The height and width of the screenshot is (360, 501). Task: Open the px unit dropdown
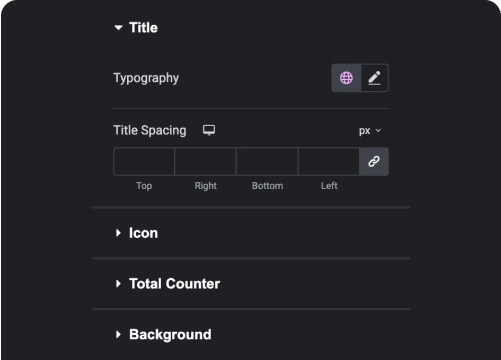click(x=370, y=131)
